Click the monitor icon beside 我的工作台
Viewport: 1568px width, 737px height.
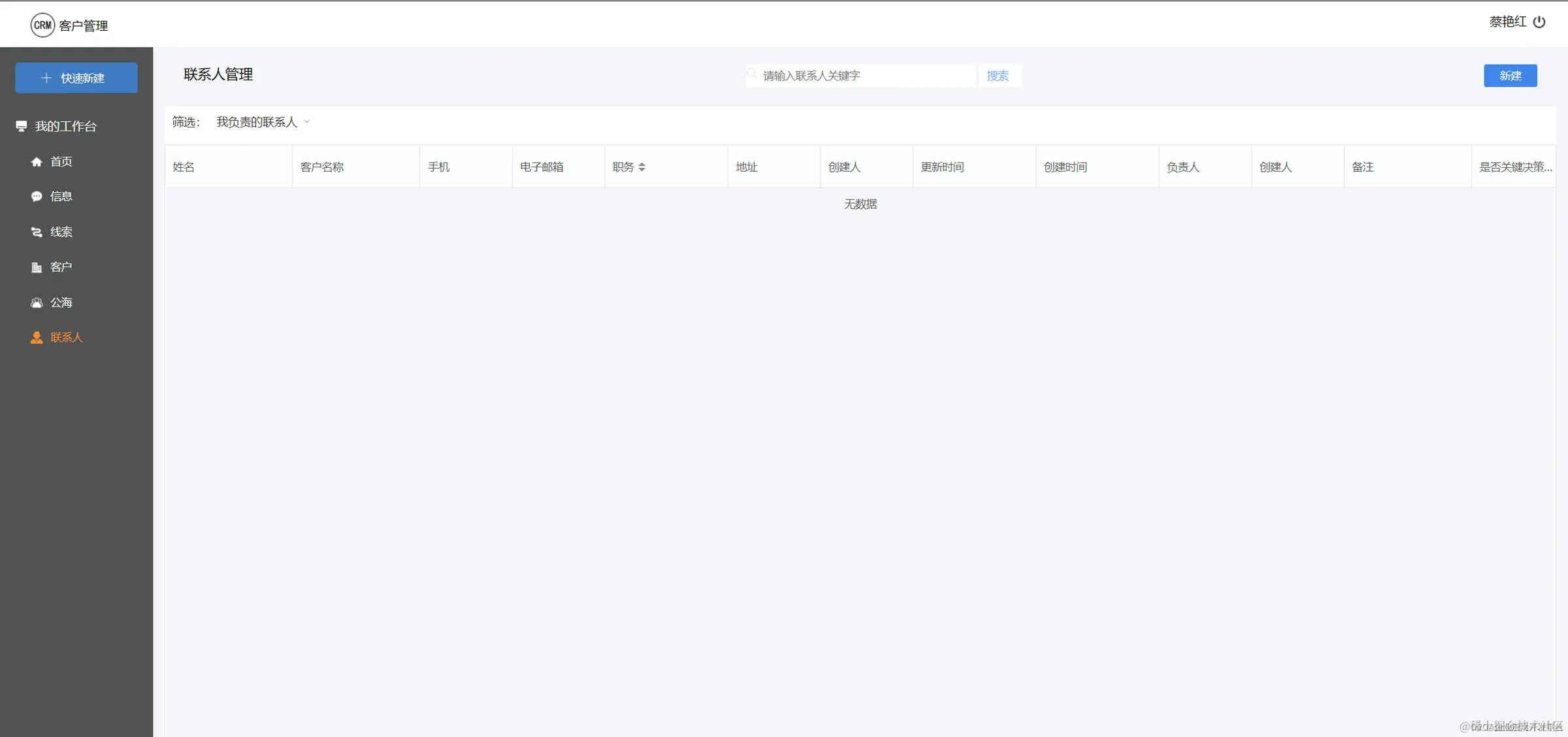point(22,126)
